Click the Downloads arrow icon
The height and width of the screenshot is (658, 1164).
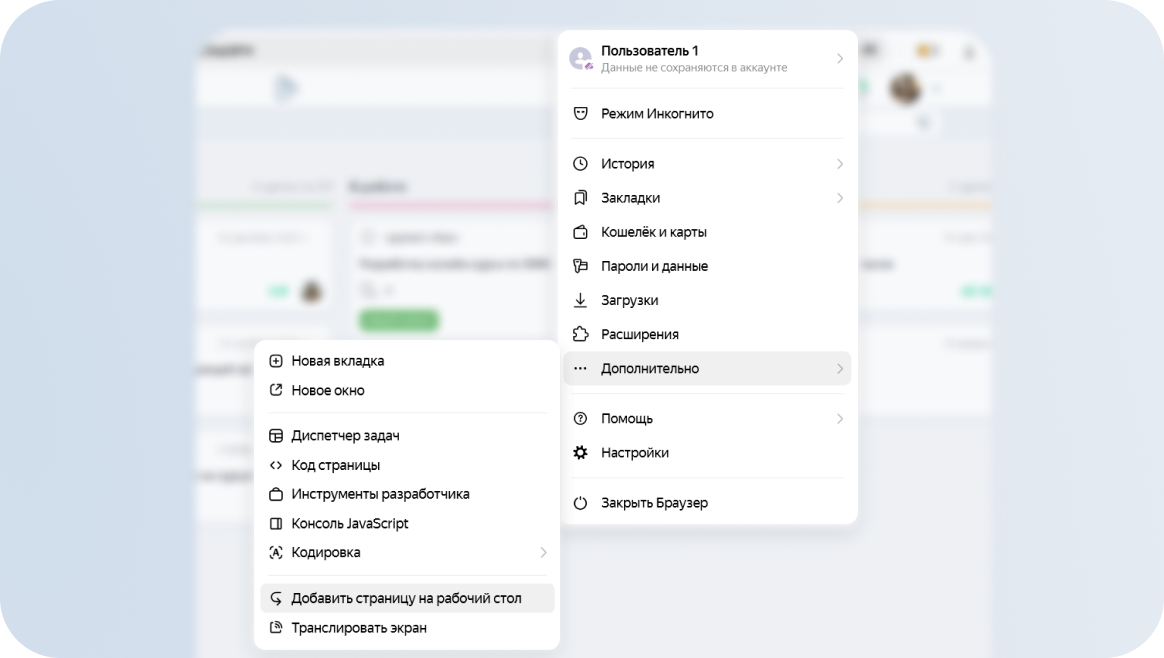580,300
